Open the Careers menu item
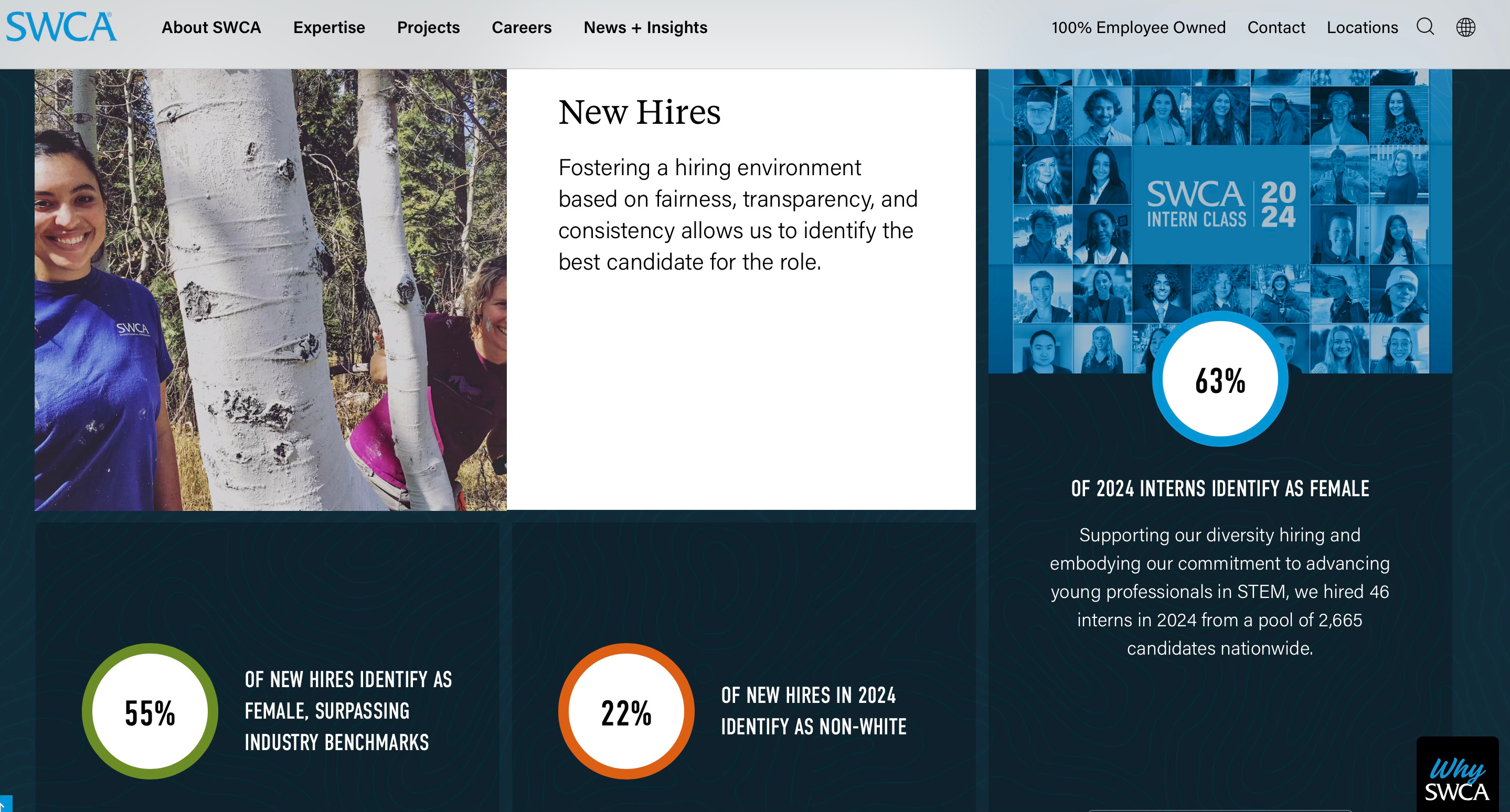The width and height of the screenshot is (1510, 812). point(521,27)
